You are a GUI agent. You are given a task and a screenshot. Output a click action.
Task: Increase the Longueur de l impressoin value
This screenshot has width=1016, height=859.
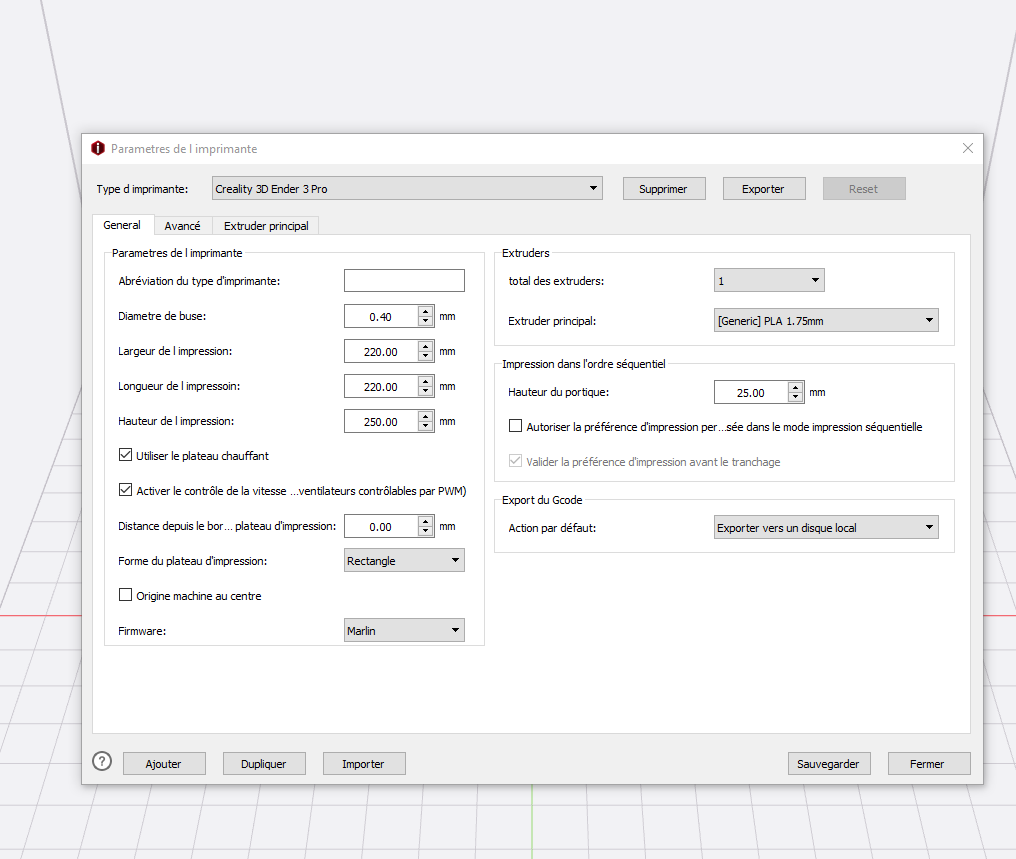(x=425, y=381)
